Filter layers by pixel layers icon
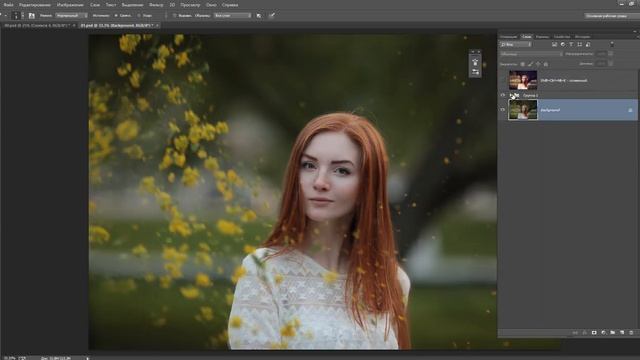 pyautogui.click(x=554, y=44)
